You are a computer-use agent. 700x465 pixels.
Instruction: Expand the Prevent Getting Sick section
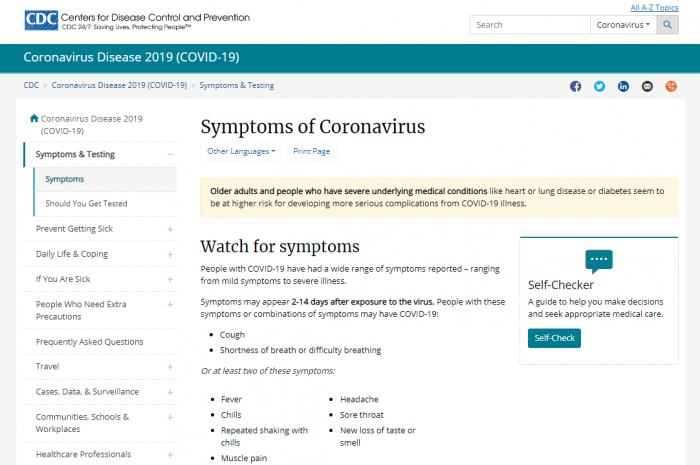pyautogui.click(x=170, y=229)
